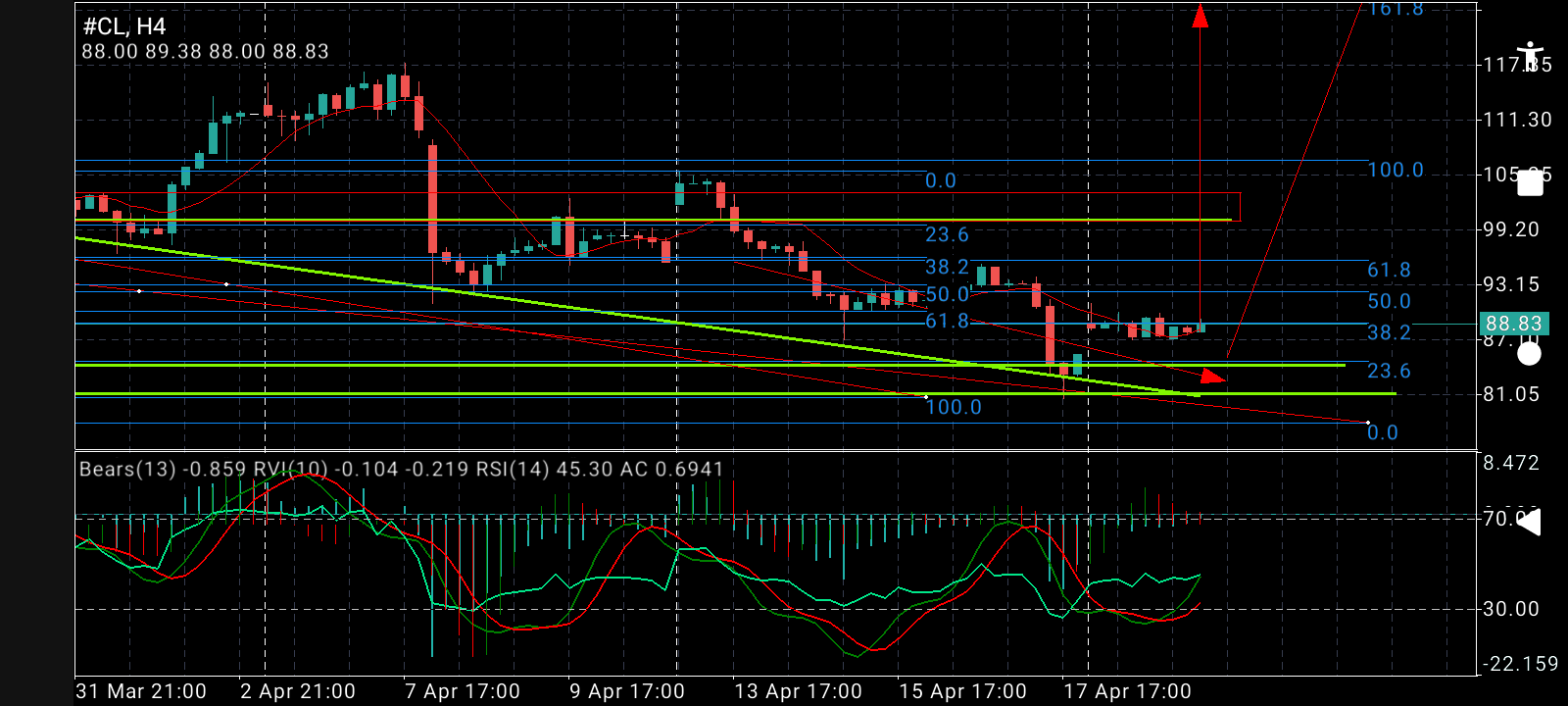Tap the 13 Apr 17:00 time label

tap(798, 691)
